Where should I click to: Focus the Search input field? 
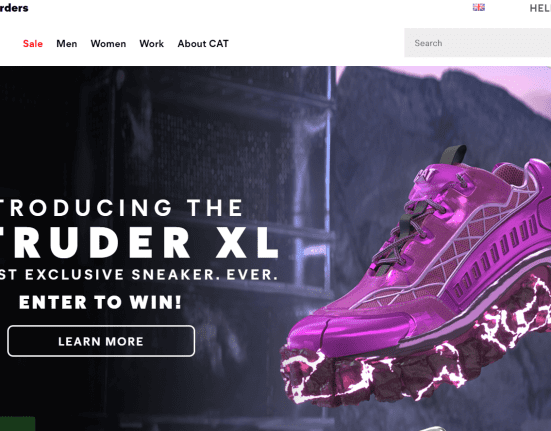478,43
